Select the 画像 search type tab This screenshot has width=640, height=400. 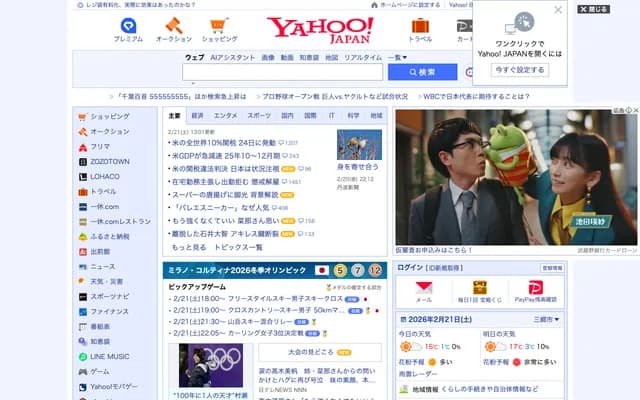267,58
